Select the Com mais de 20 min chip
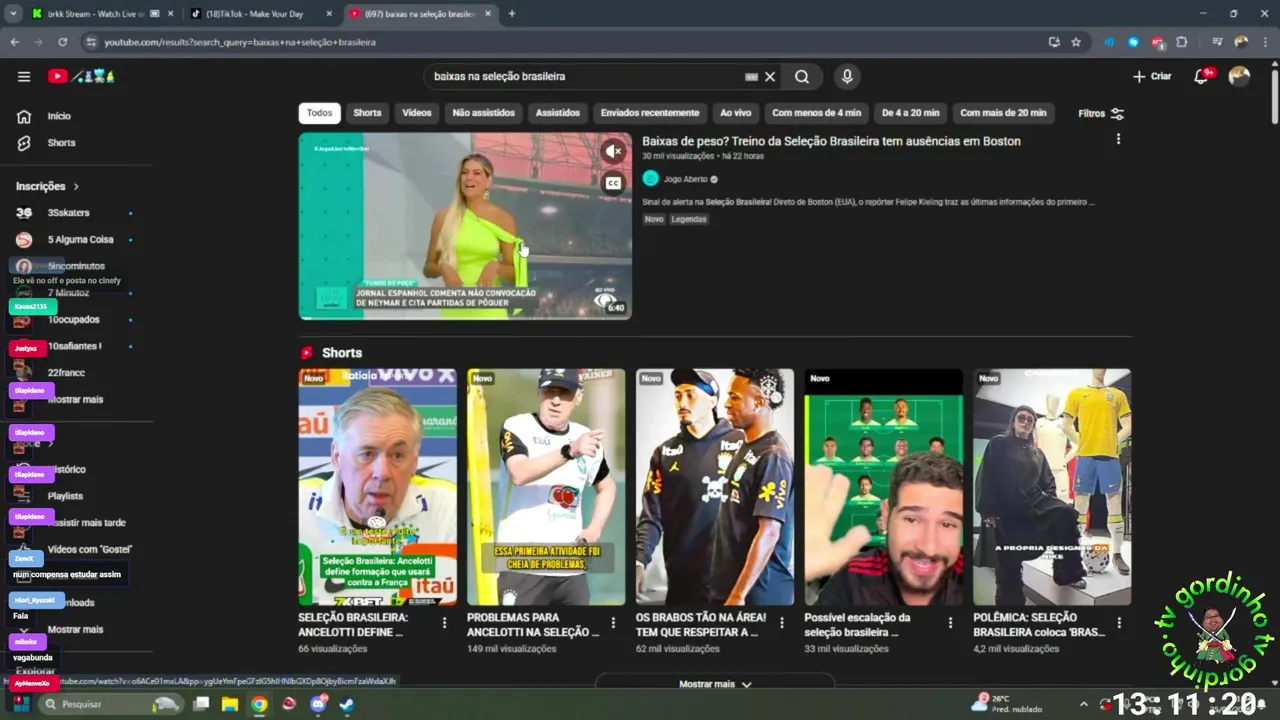Image resolution: width=1280 pixels, height=720 pixels. (x=1003, y=113)
